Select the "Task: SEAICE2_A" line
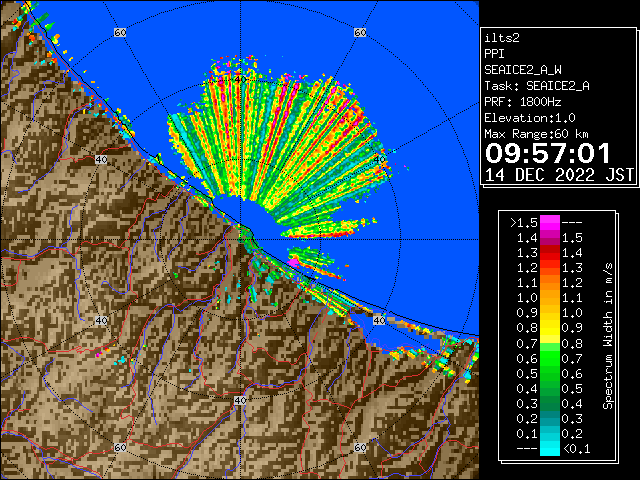Viewport: 640px width, 480px height. click(x=537, y=86)
